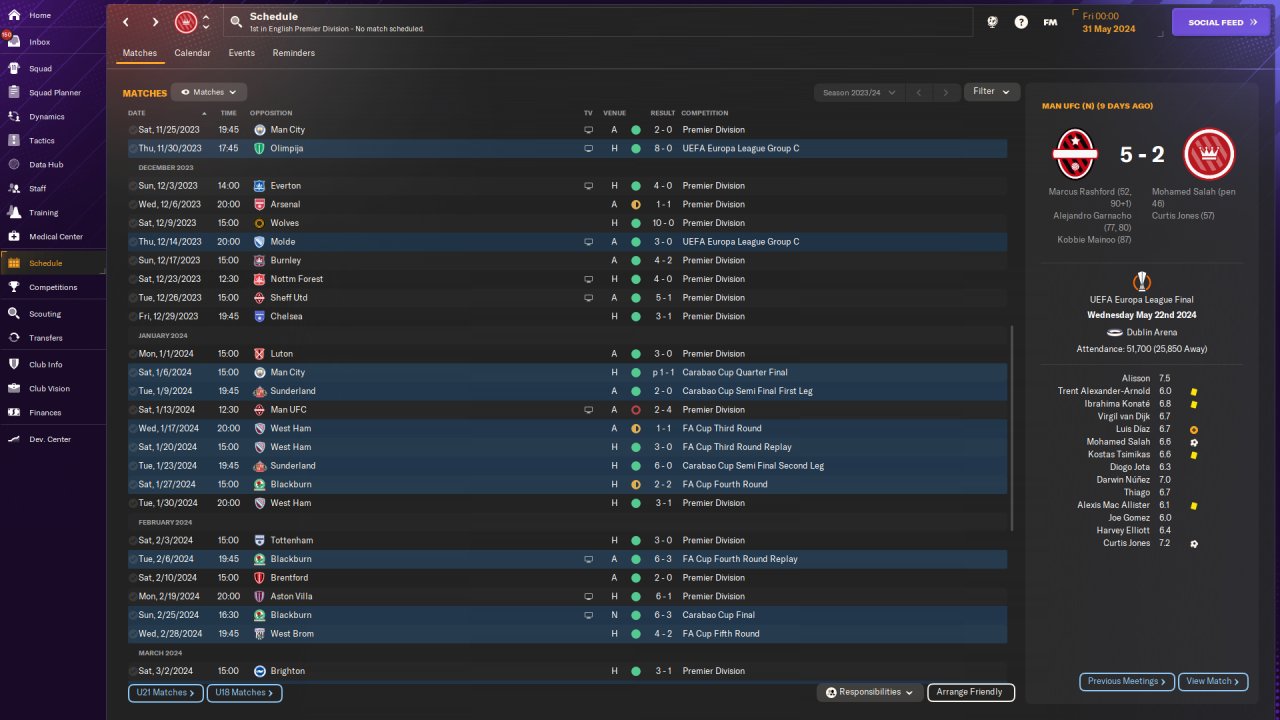Click the club switcher up/down chevrons
Image resolution: width=1280 pixels, height=720 pixels.
(206, 22)
